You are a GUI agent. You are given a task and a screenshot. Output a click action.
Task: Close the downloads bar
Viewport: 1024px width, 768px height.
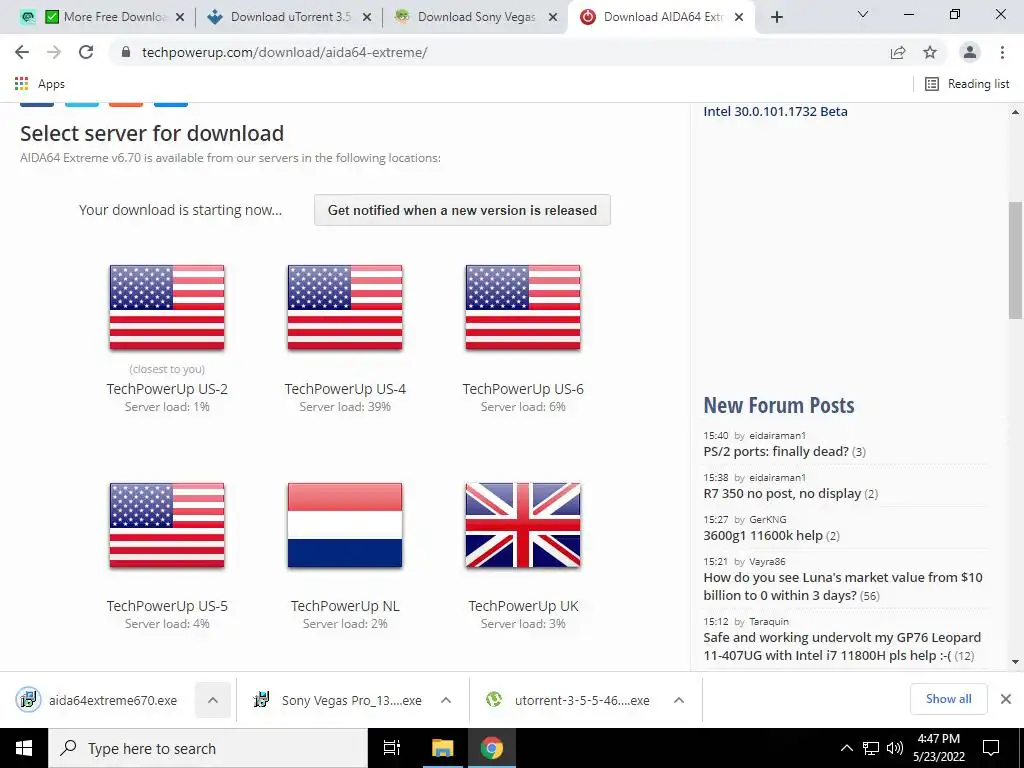1006,699
